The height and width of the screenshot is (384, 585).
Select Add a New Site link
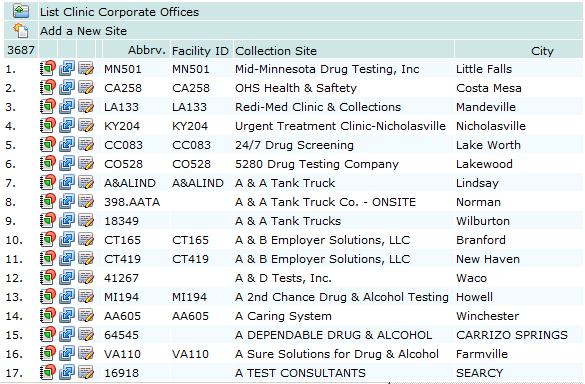coord(83,31)
